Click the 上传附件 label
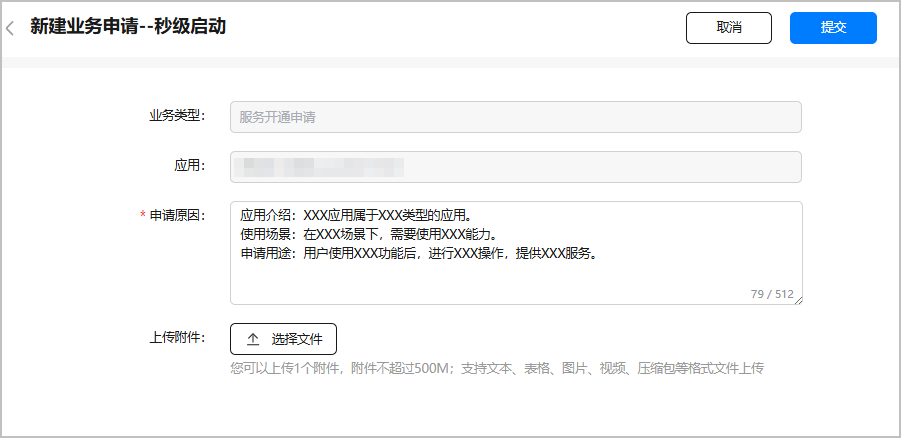 pos(178,337)
